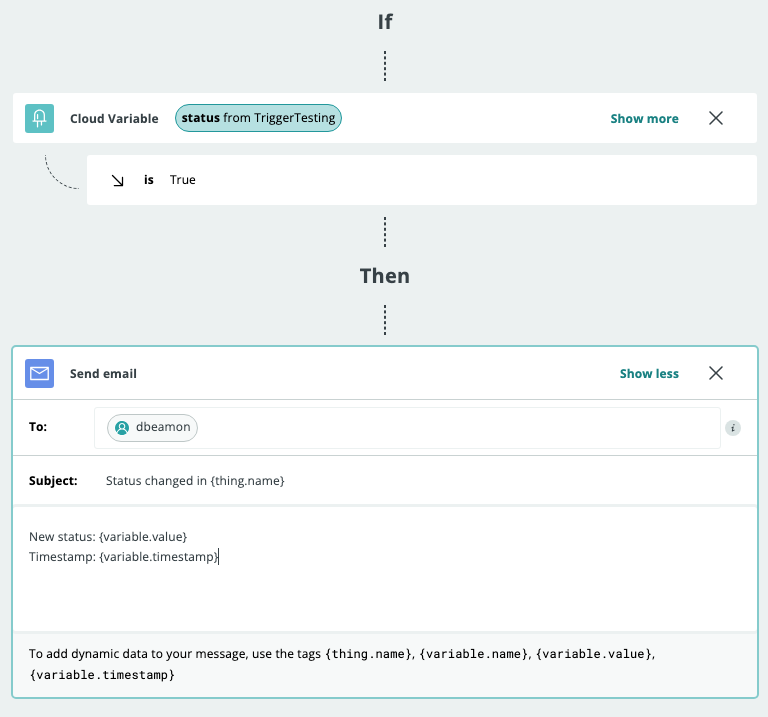Select the status from TriggerTesting chip

(x=258, y=118)
